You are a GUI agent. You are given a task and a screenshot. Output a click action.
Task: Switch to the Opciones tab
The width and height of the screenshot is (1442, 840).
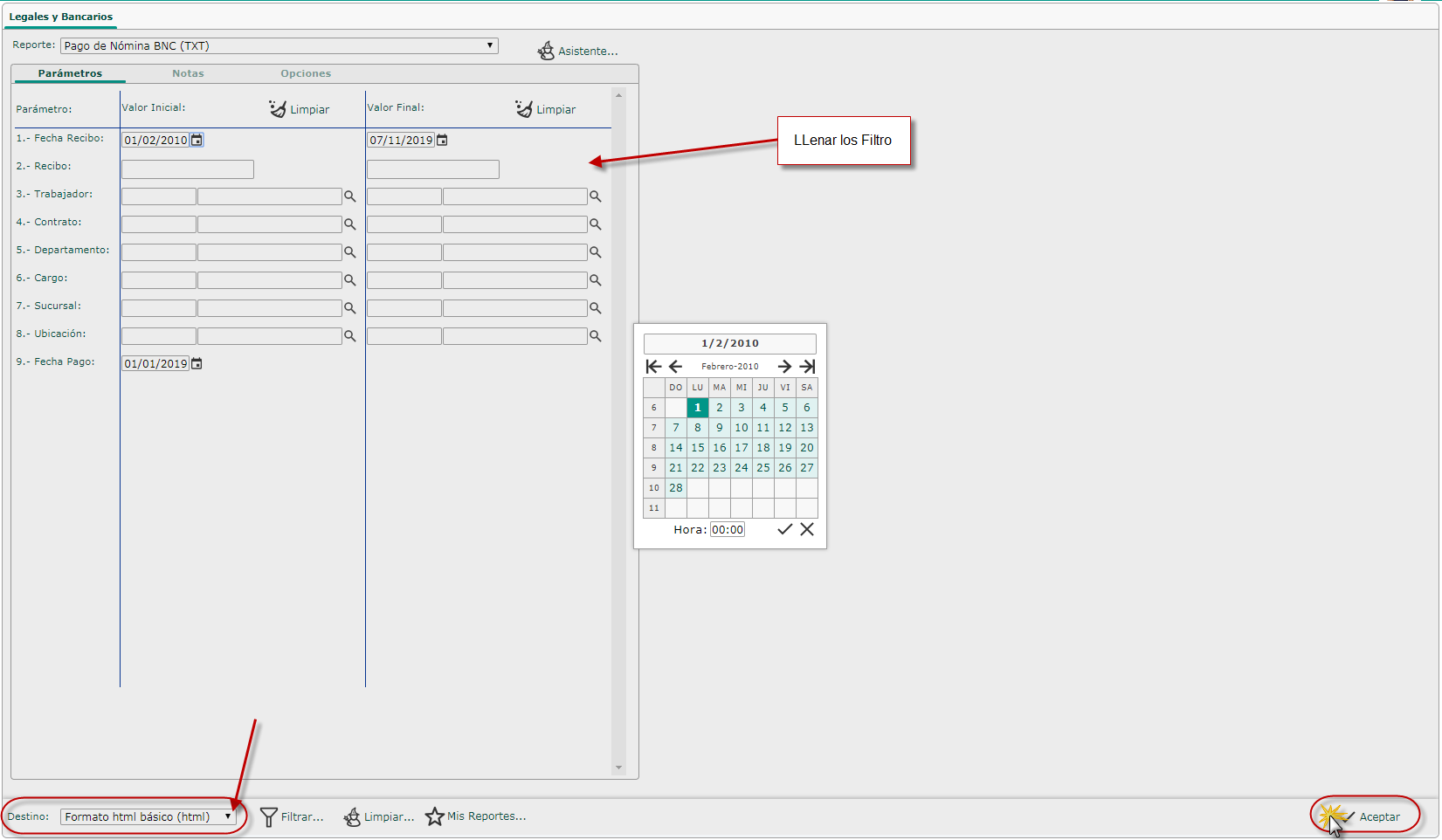click(306, 73)
